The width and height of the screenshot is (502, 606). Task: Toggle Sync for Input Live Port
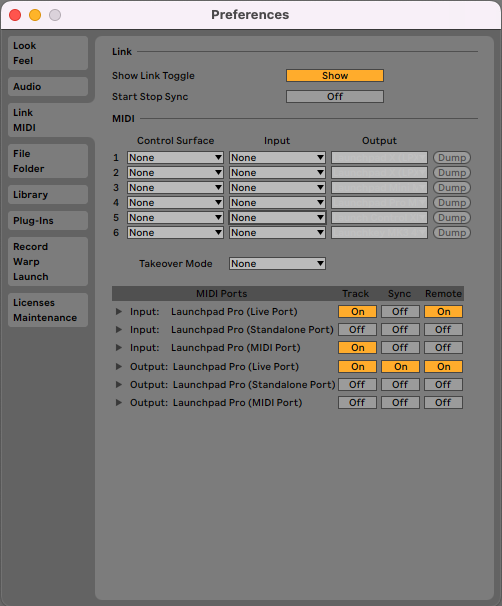(x=400, y=312)
